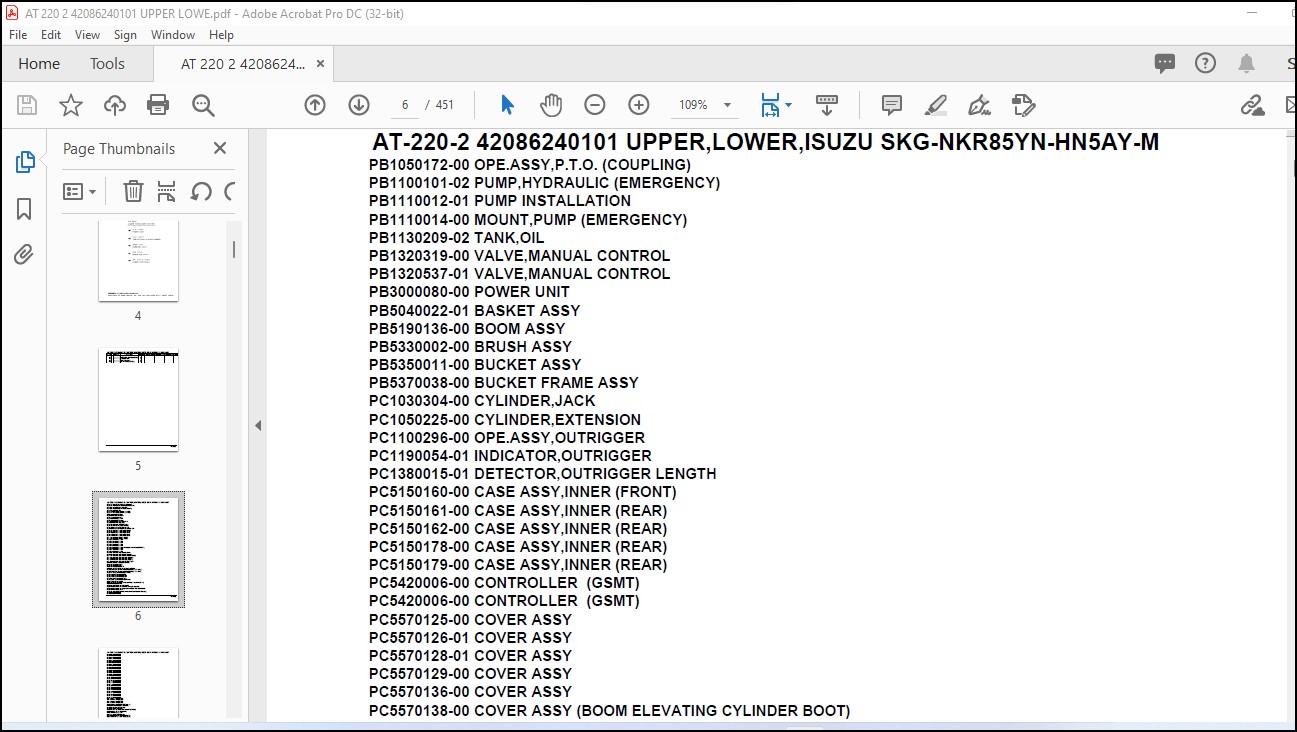Select the page 4 thumbnail
Screen dimensions: 1297x732
[x=138, y=260]
